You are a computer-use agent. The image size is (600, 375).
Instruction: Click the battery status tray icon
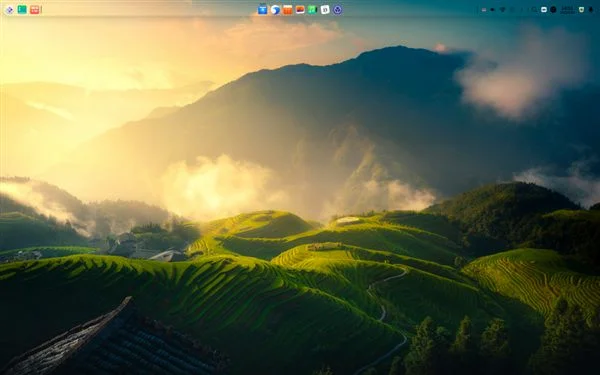pos(492,10)
